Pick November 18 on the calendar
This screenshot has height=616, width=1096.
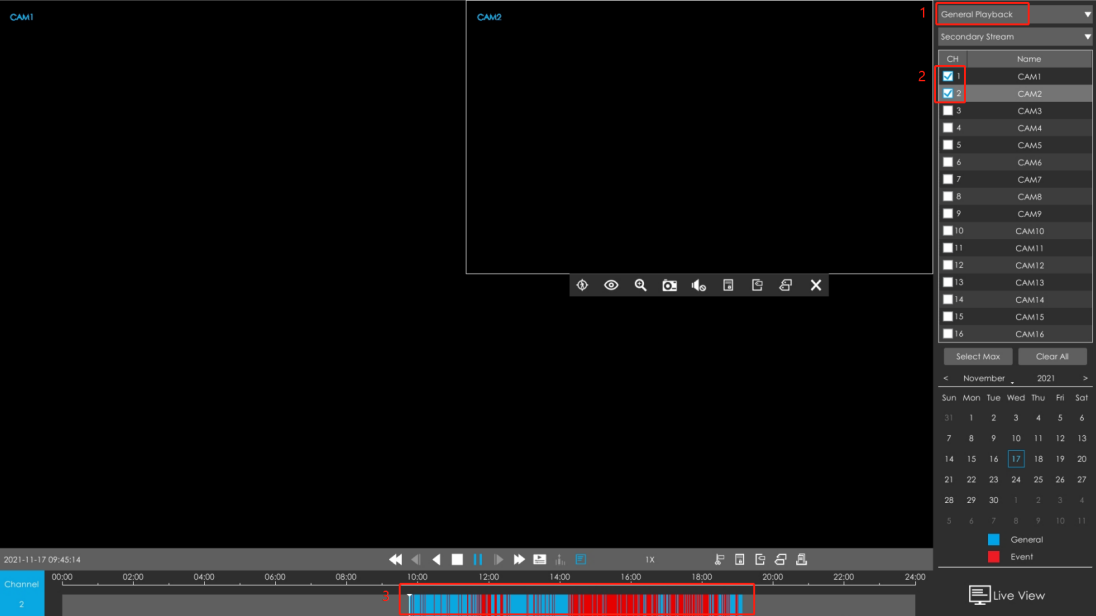click(1038, 459)
